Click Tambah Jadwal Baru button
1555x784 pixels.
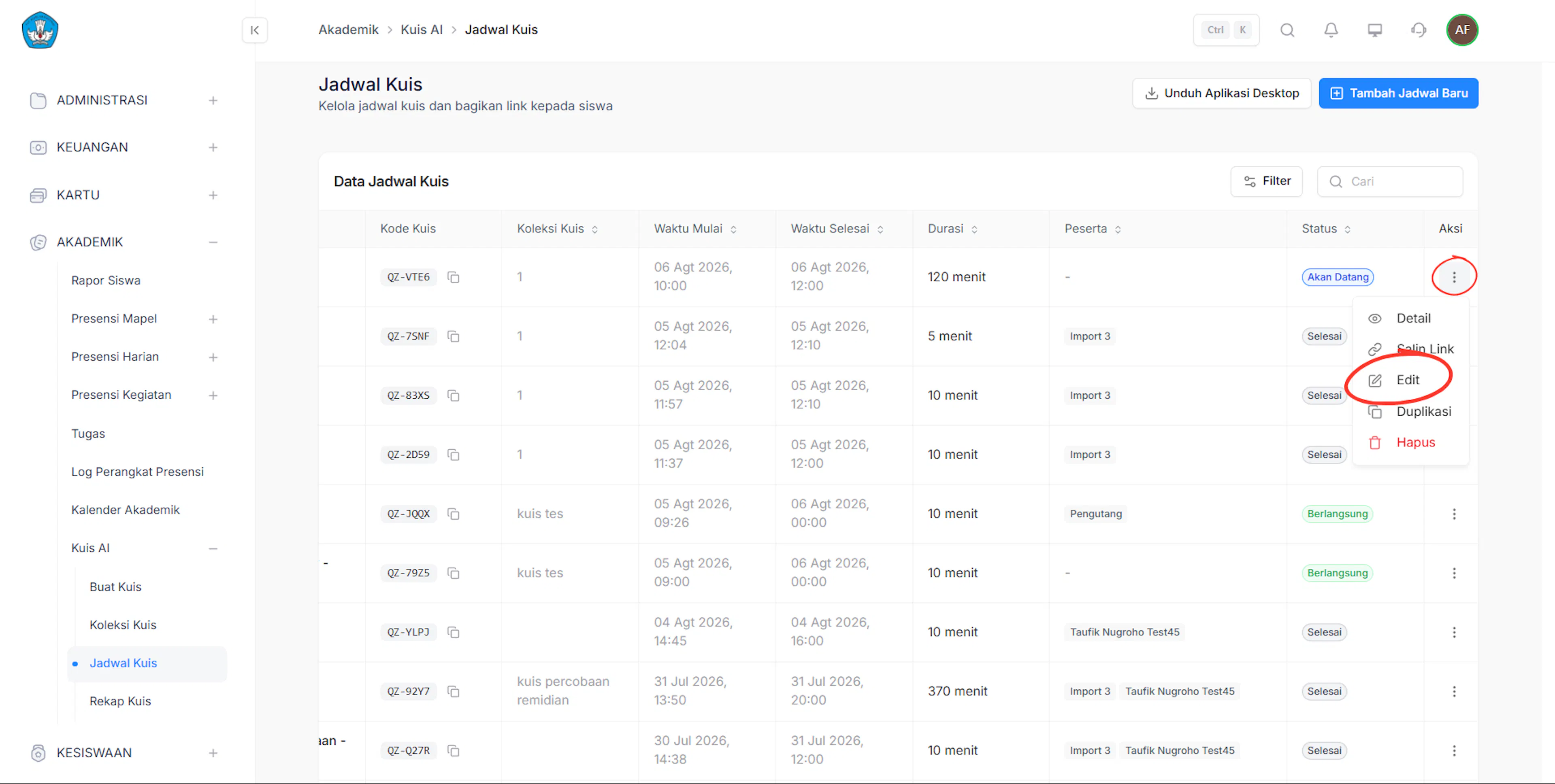[x=1398, y=93]
